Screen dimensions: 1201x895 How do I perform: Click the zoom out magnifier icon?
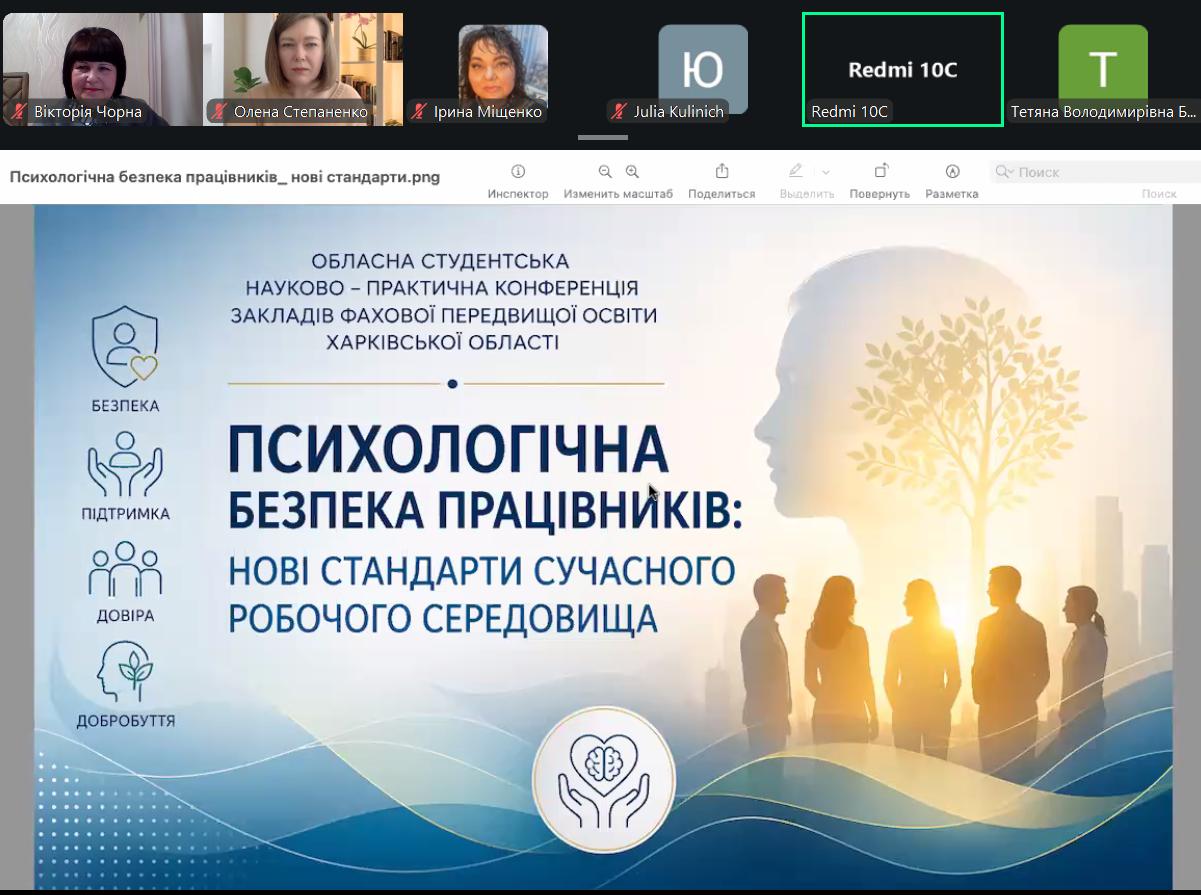point(605,171)
